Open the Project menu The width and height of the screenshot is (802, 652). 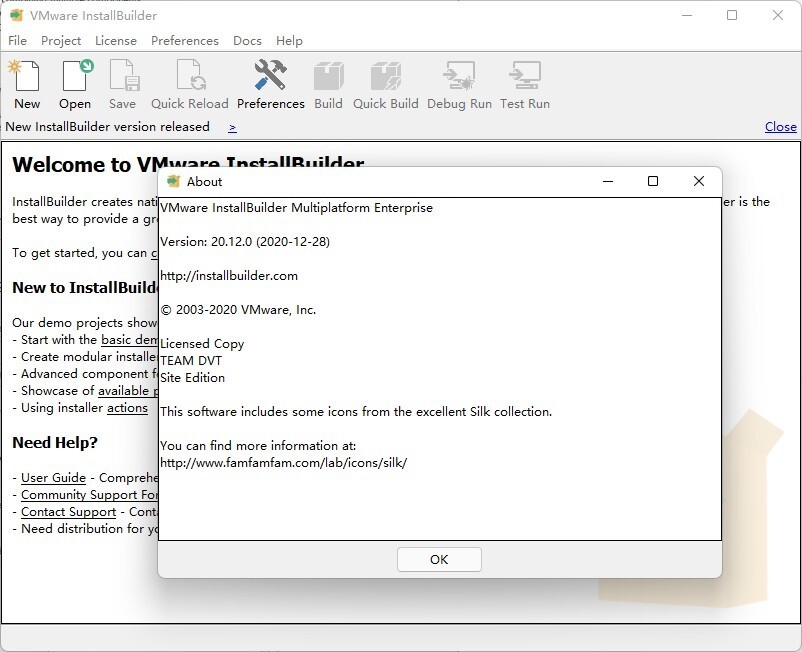coord(60,41)
